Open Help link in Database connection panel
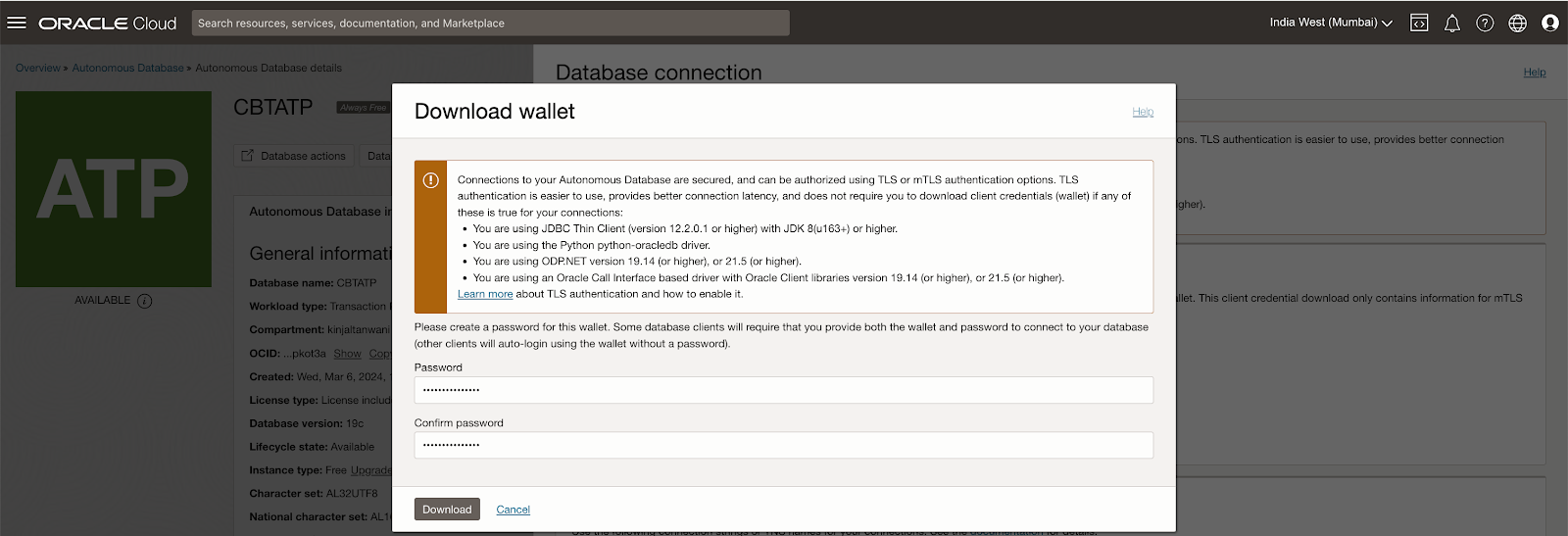This screenshot has height=536, width=1568. [x=1535, y=73]
